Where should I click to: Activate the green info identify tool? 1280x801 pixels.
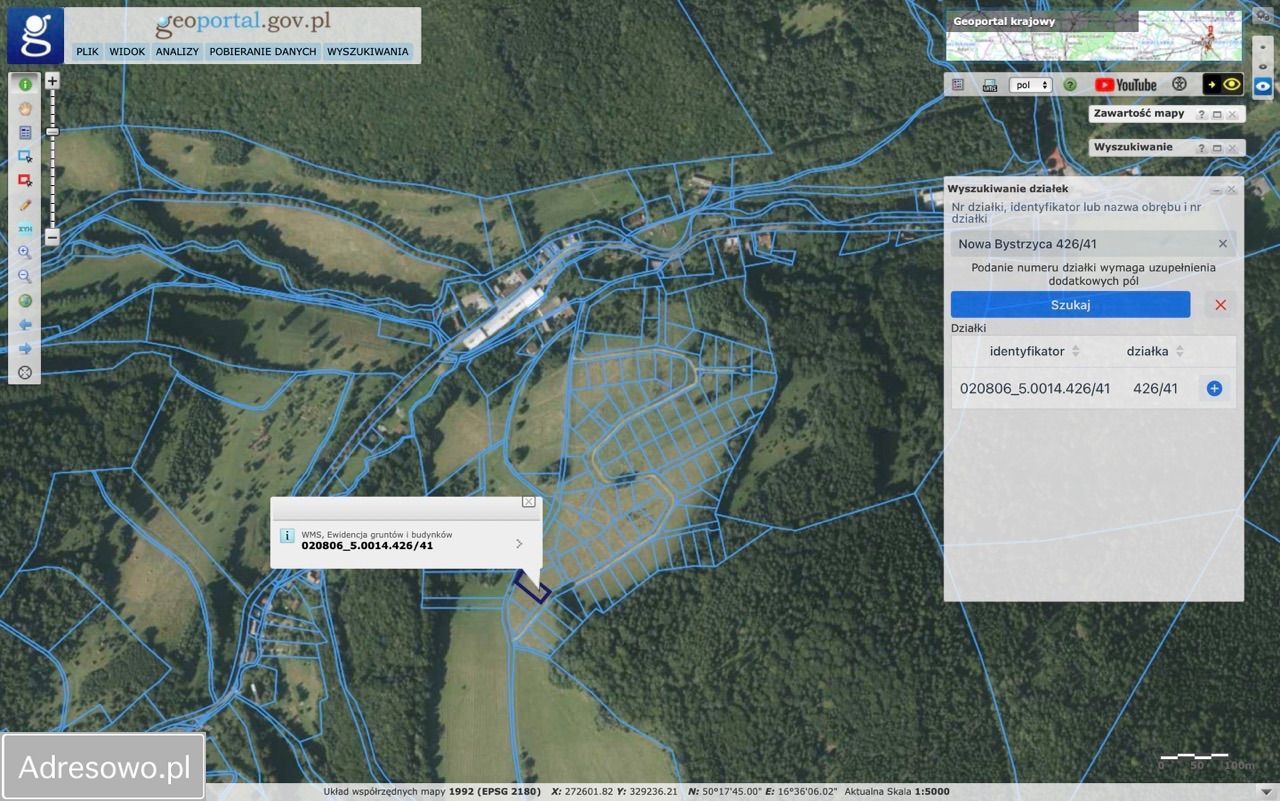pyautogui.click(x=25, y=84)
